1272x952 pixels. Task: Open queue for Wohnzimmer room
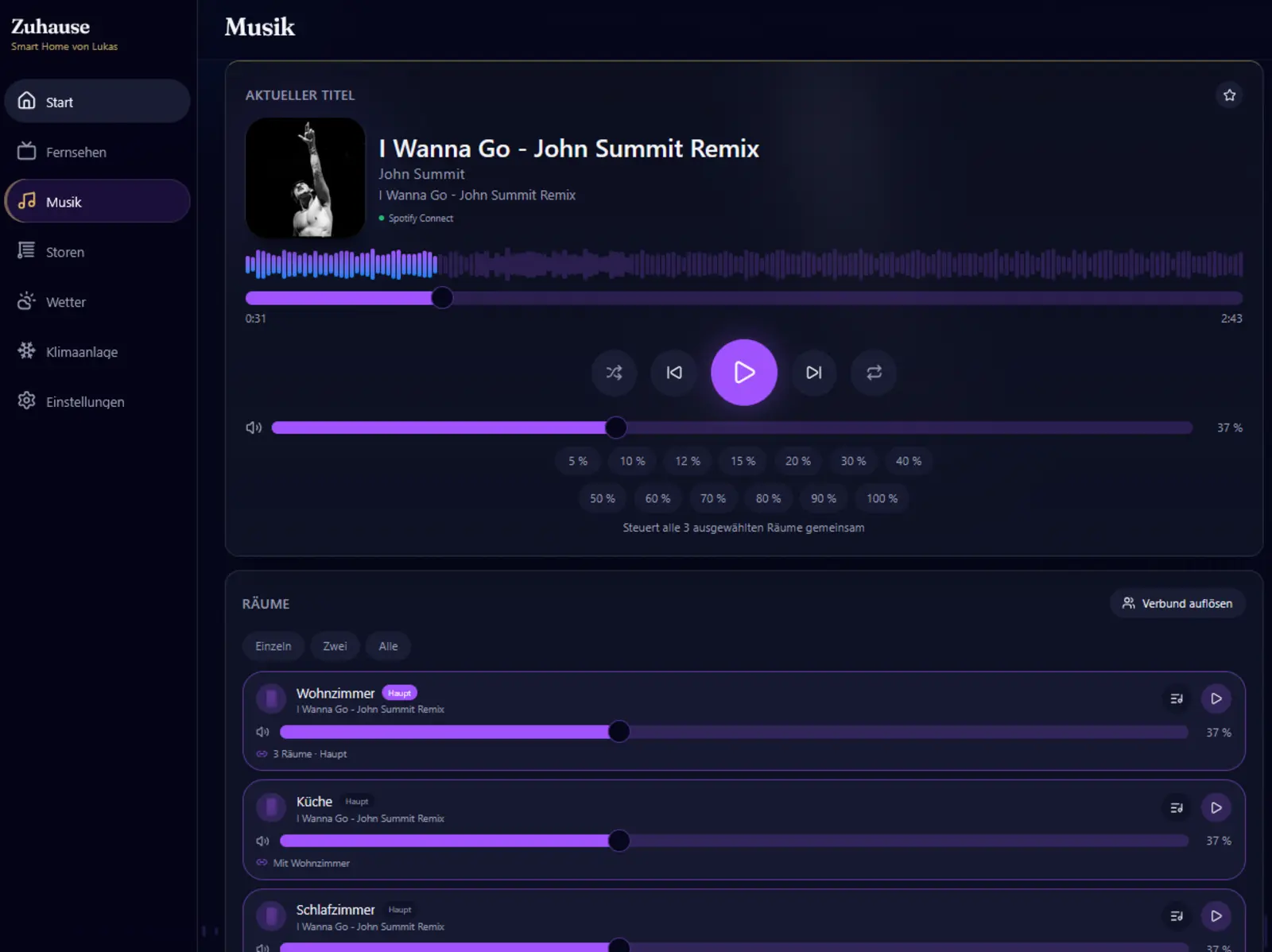(x=1177, y=699)
